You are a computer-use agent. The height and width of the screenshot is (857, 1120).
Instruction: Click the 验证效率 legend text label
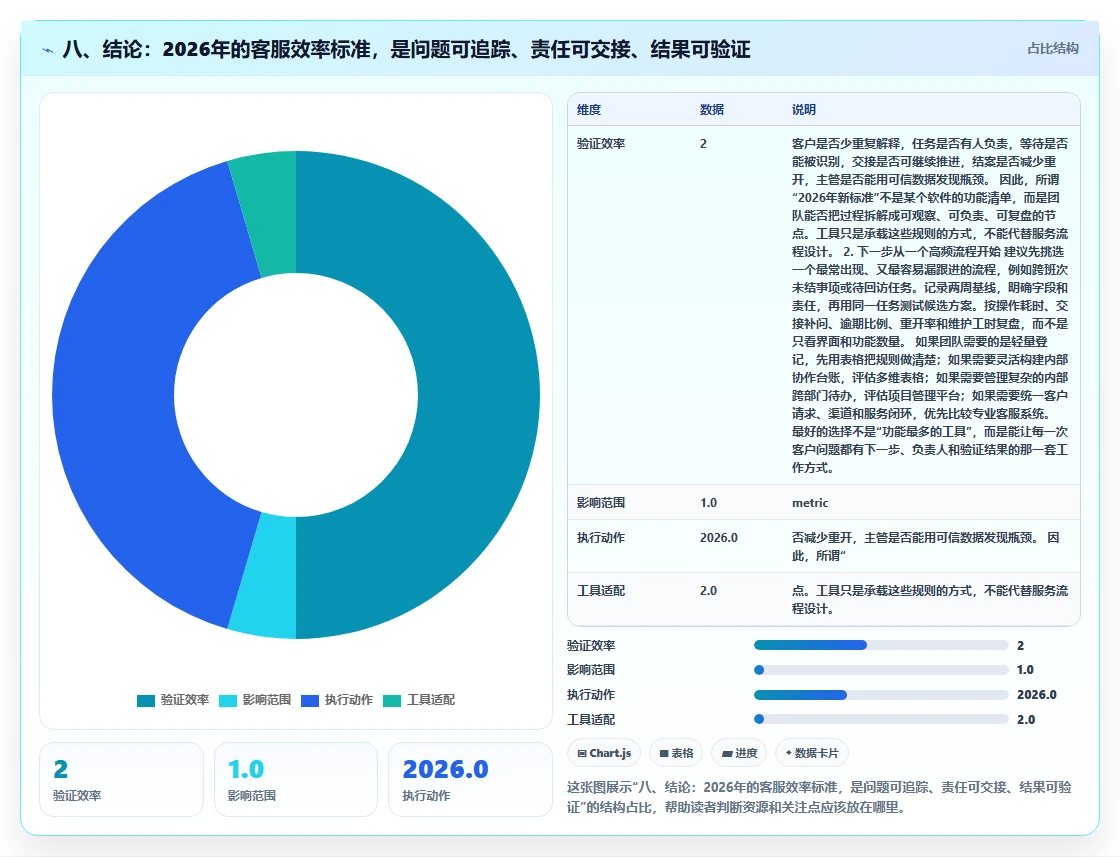coord(185,700)
